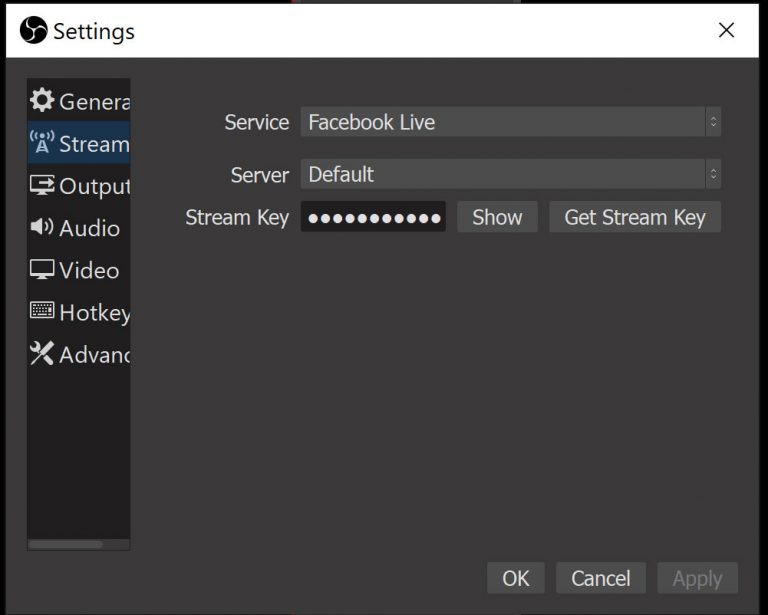This screenshot has height=615, width=768.
Task: Switch to Video settings via the monitor icon
Action: pos(42,270)
